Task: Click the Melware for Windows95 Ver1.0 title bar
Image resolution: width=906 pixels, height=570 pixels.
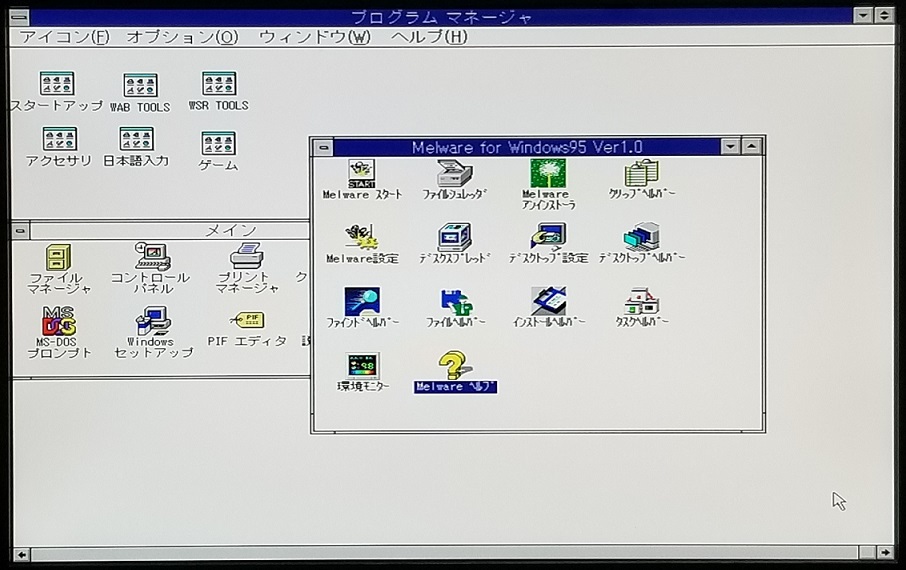Action: pos(527,147)
